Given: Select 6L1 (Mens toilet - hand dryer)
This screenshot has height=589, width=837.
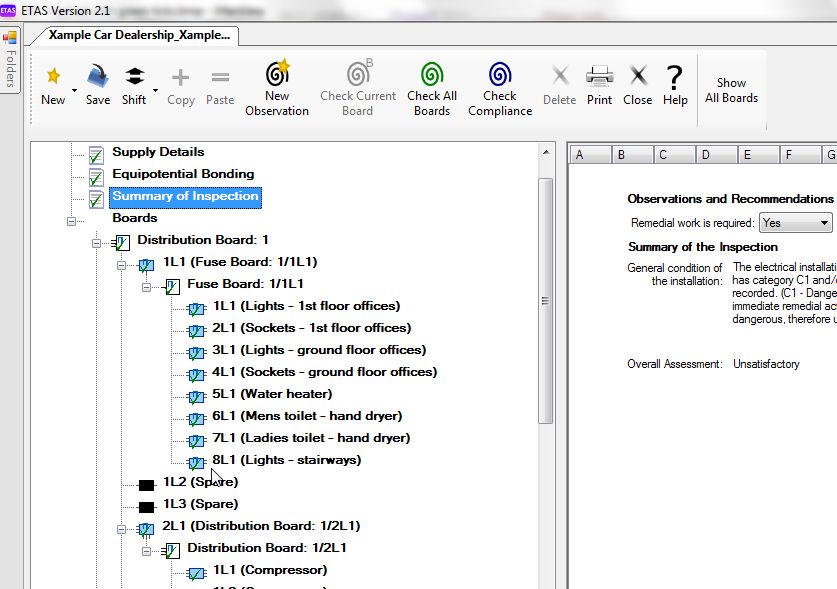Looking at the screenshot, I should point(307,416).
